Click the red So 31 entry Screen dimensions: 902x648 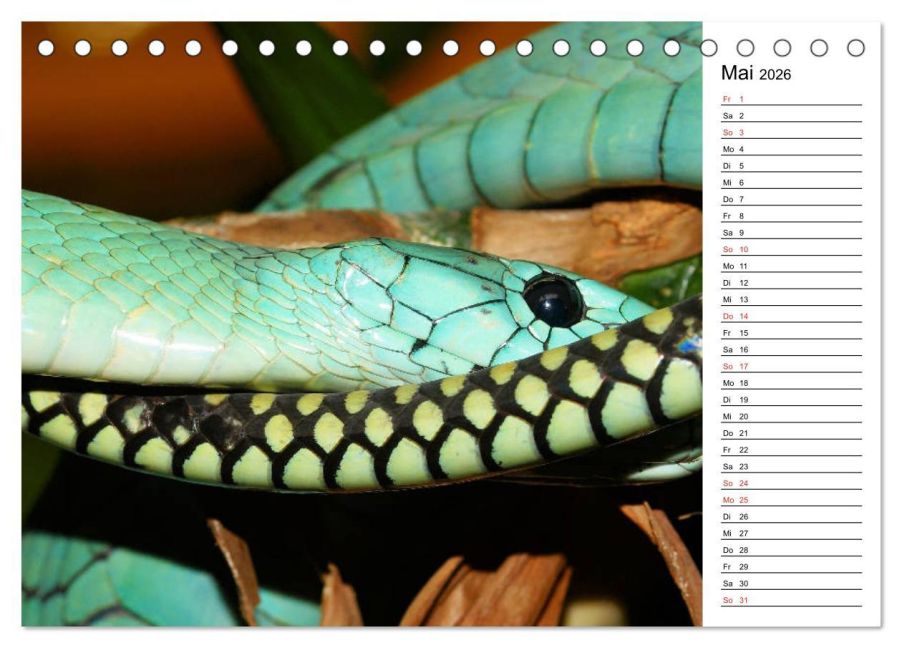(x=790, y=600)
